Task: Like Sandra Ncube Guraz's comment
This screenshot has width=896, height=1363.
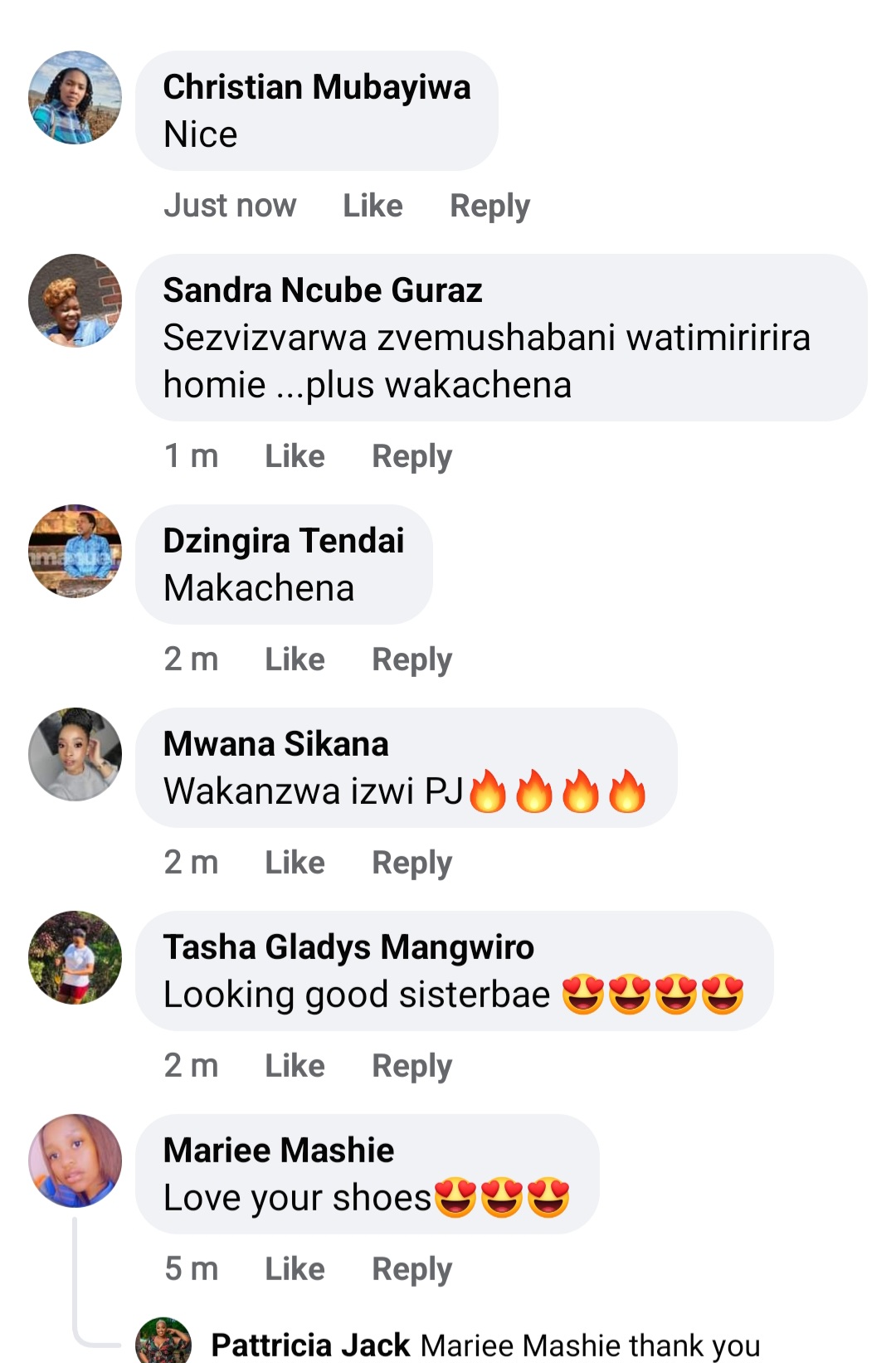Action: pyautogui.click(x=295, y=456)
